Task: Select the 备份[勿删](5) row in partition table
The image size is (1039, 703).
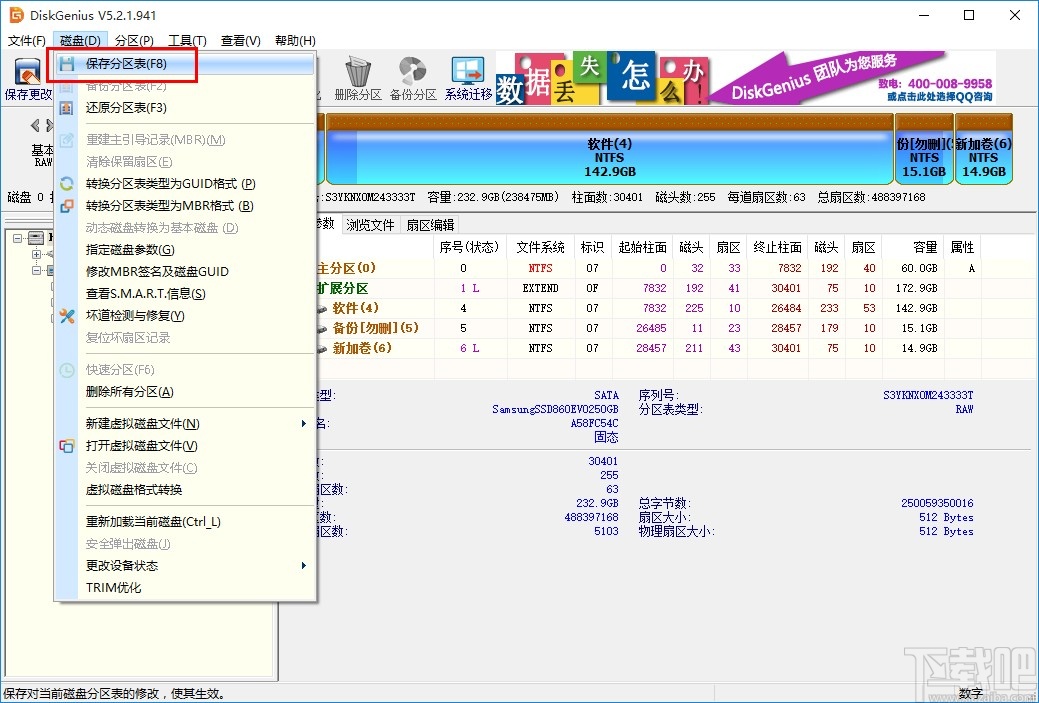Action: (x=375, y=328)
